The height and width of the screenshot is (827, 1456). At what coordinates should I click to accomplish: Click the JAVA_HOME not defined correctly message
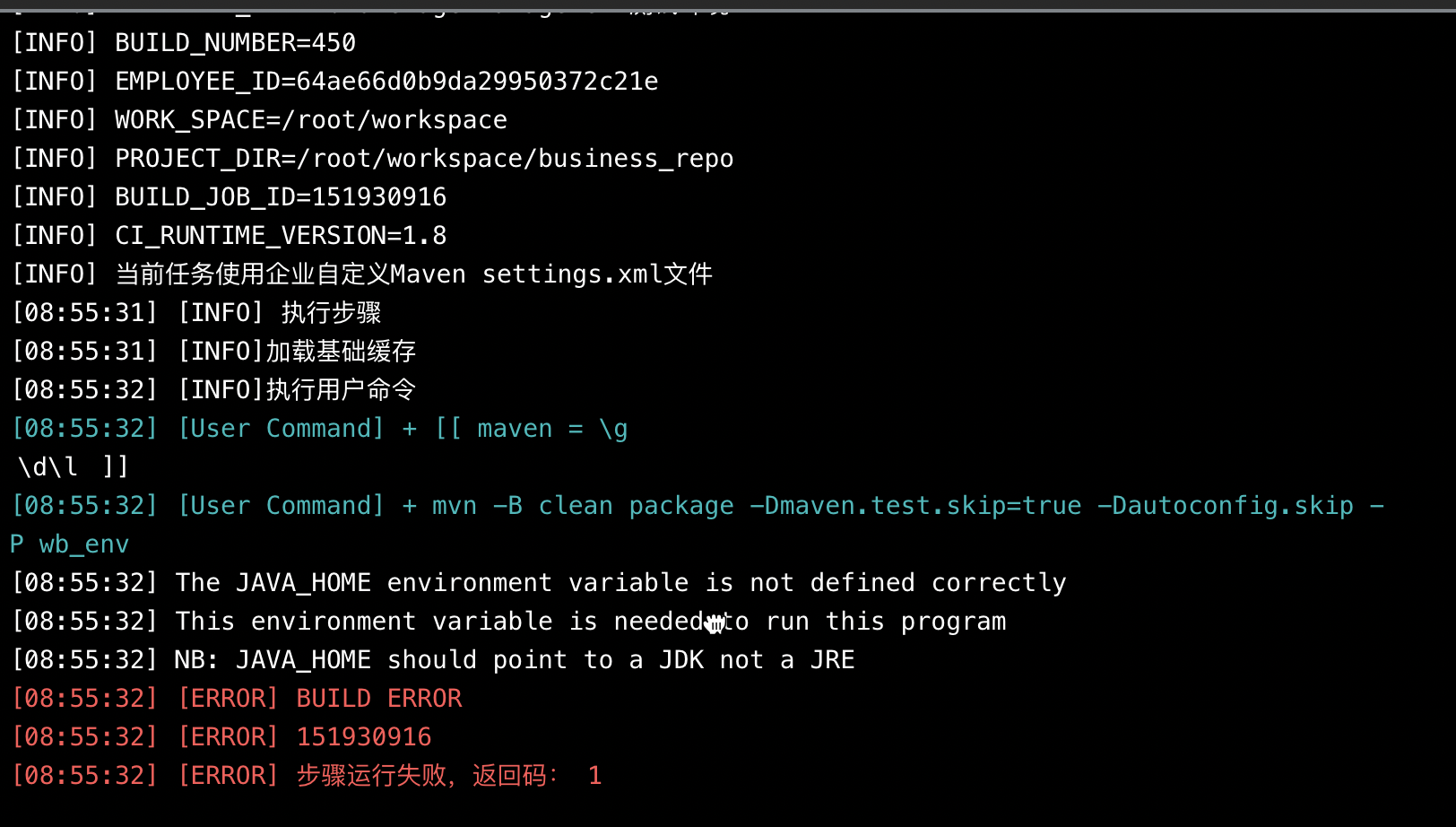[x=539, y=582]
